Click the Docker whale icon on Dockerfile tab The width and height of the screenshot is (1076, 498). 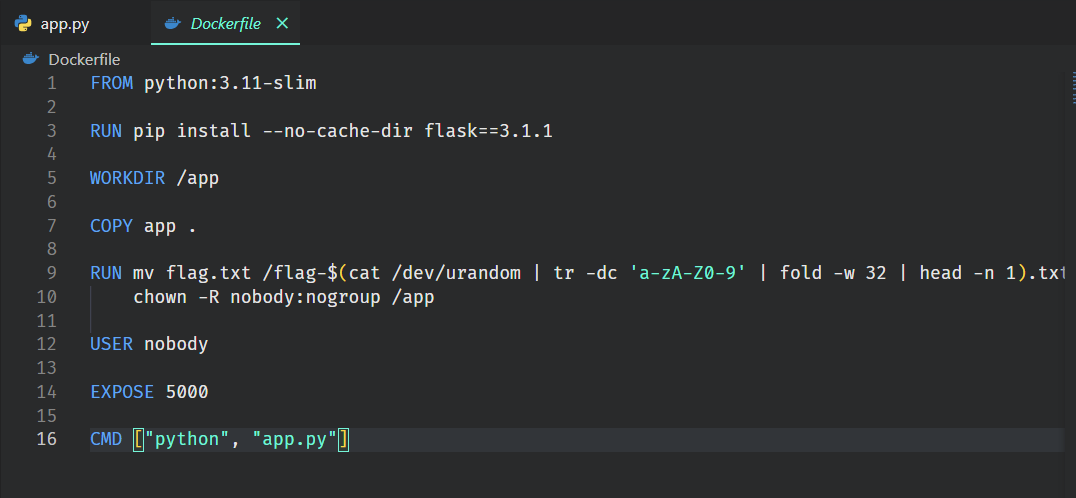click(x=173, y=24)
